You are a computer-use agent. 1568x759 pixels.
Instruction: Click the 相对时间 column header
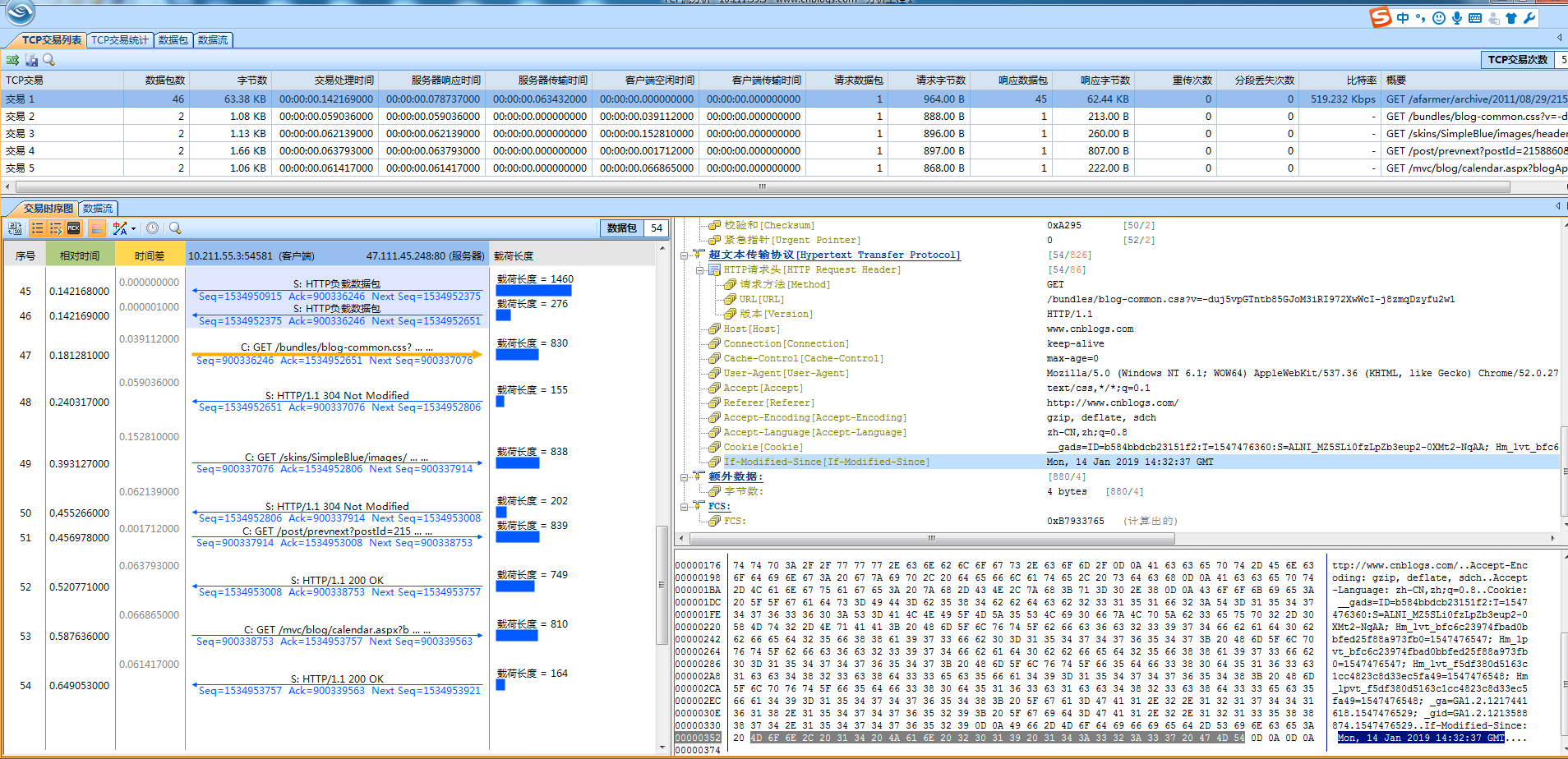pos(80,255)
